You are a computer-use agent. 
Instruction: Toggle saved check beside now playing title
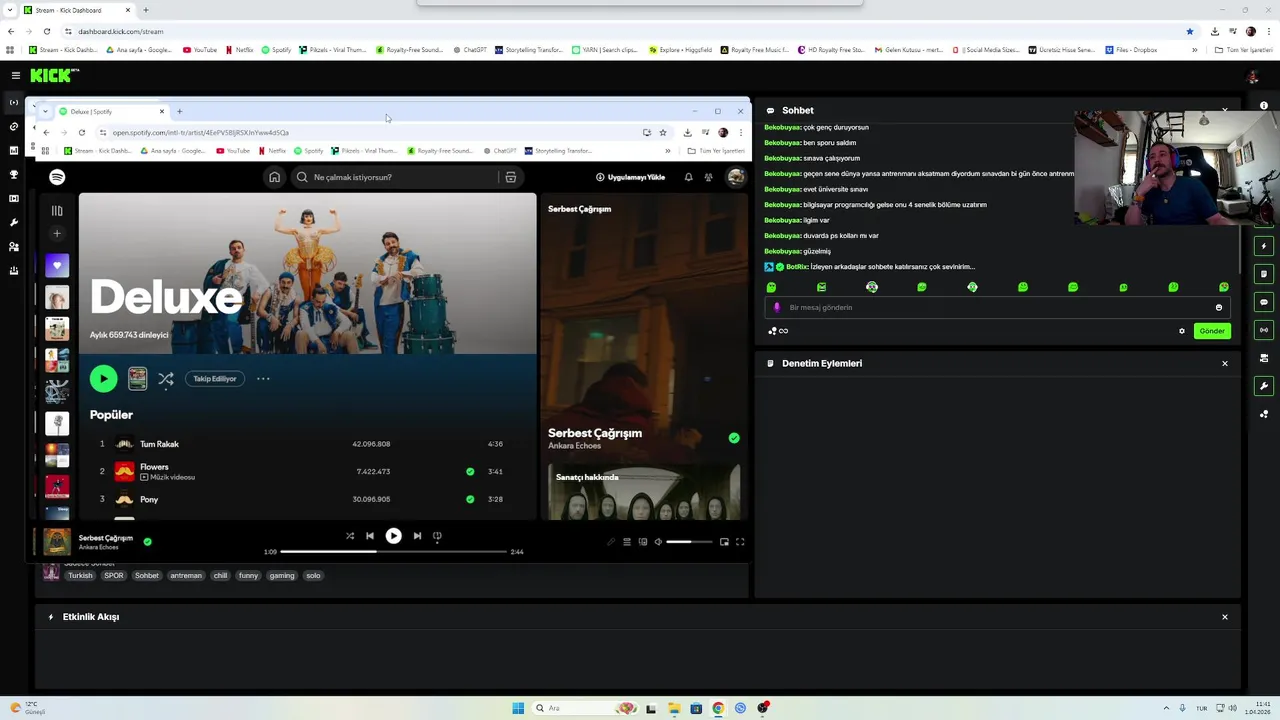click(147, 541)
